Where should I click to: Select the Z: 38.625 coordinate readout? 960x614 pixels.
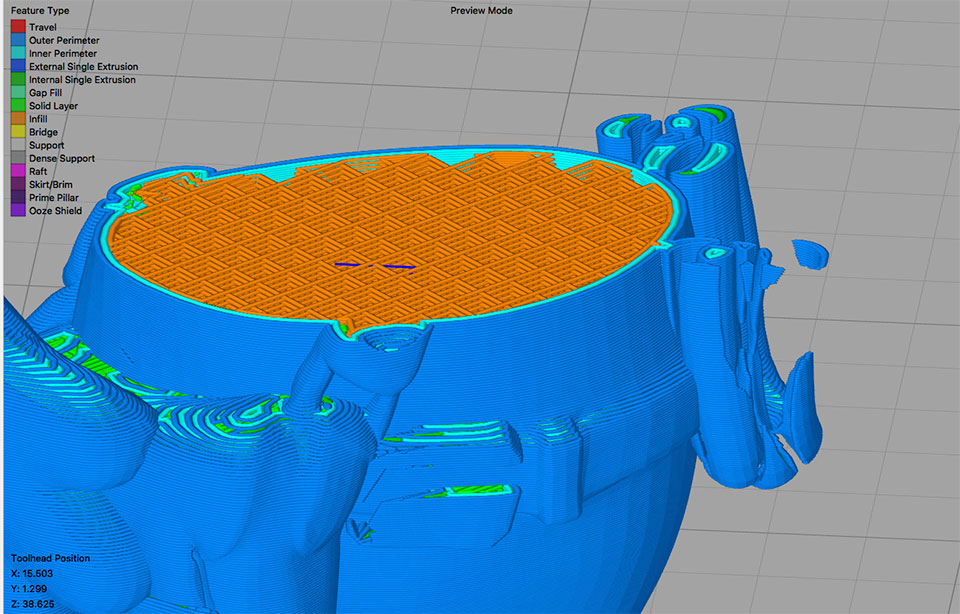coord(32,604)
